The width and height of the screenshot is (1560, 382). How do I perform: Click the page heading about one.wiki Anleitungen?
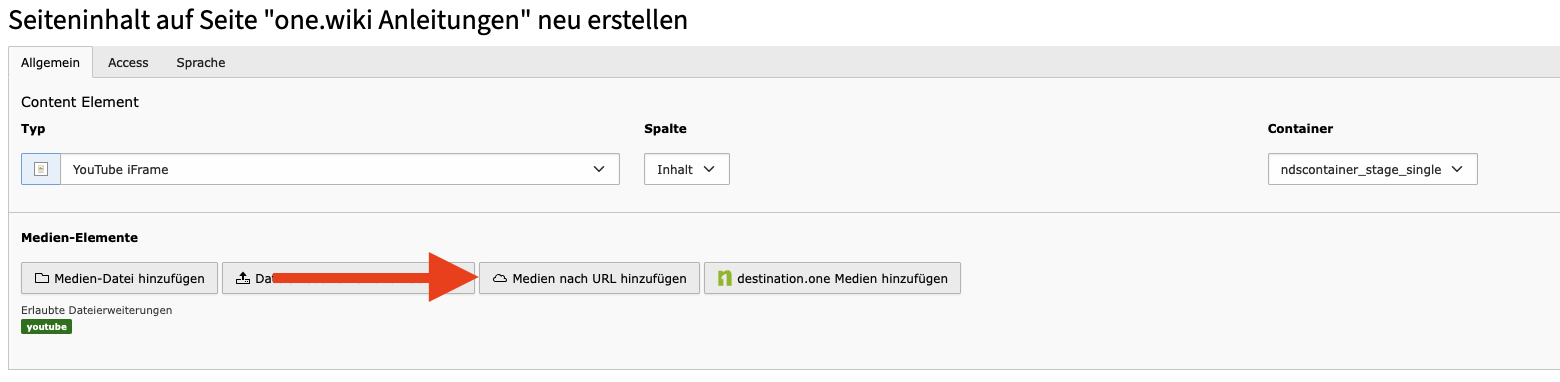pos(348,20)
